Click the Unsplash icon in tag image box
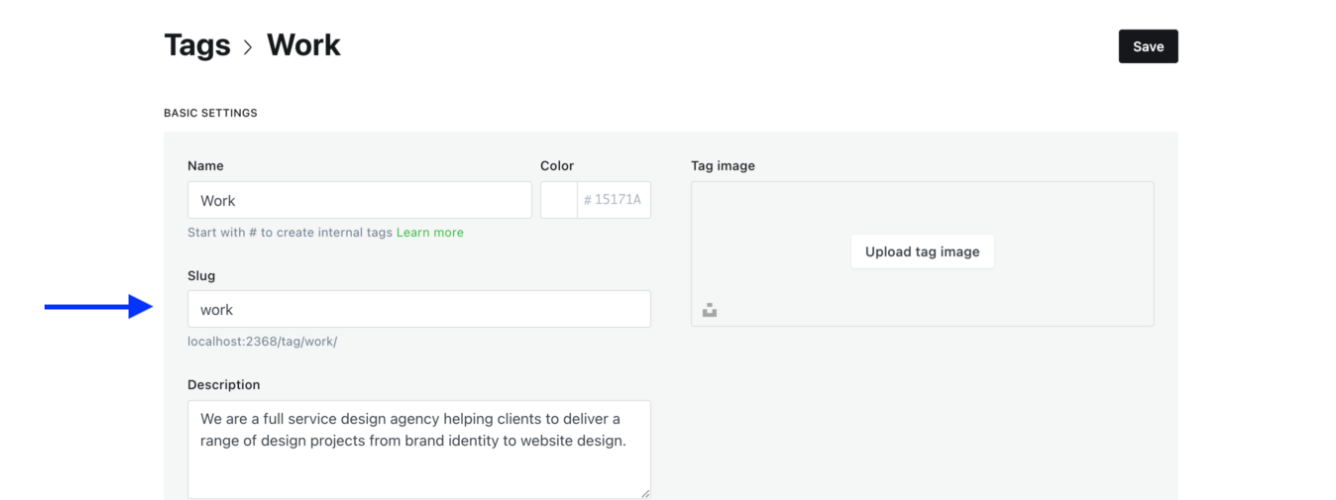Viewport: 1336px width, 500px height. tap(710, 310)
